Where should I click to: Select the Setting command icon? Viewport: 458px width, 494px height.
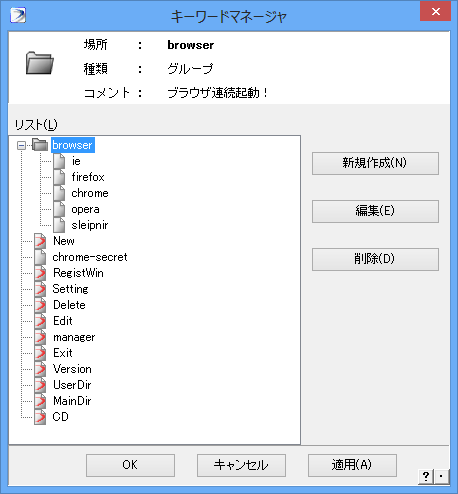(x=40, y=289)
